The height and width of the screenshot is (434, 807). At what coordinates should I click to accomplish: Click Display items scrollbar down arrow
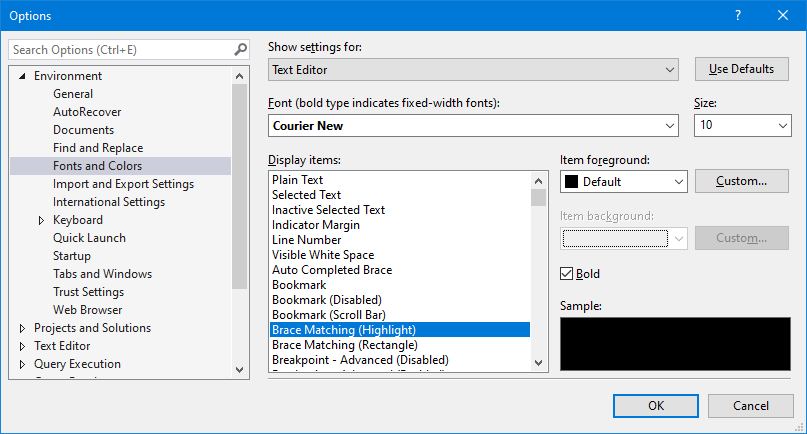[539, 363]
